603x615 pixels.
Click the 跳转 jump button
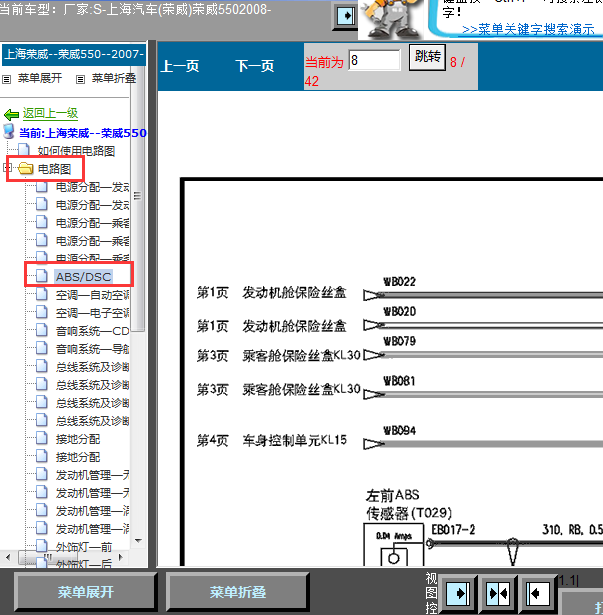tap(427, 57)
